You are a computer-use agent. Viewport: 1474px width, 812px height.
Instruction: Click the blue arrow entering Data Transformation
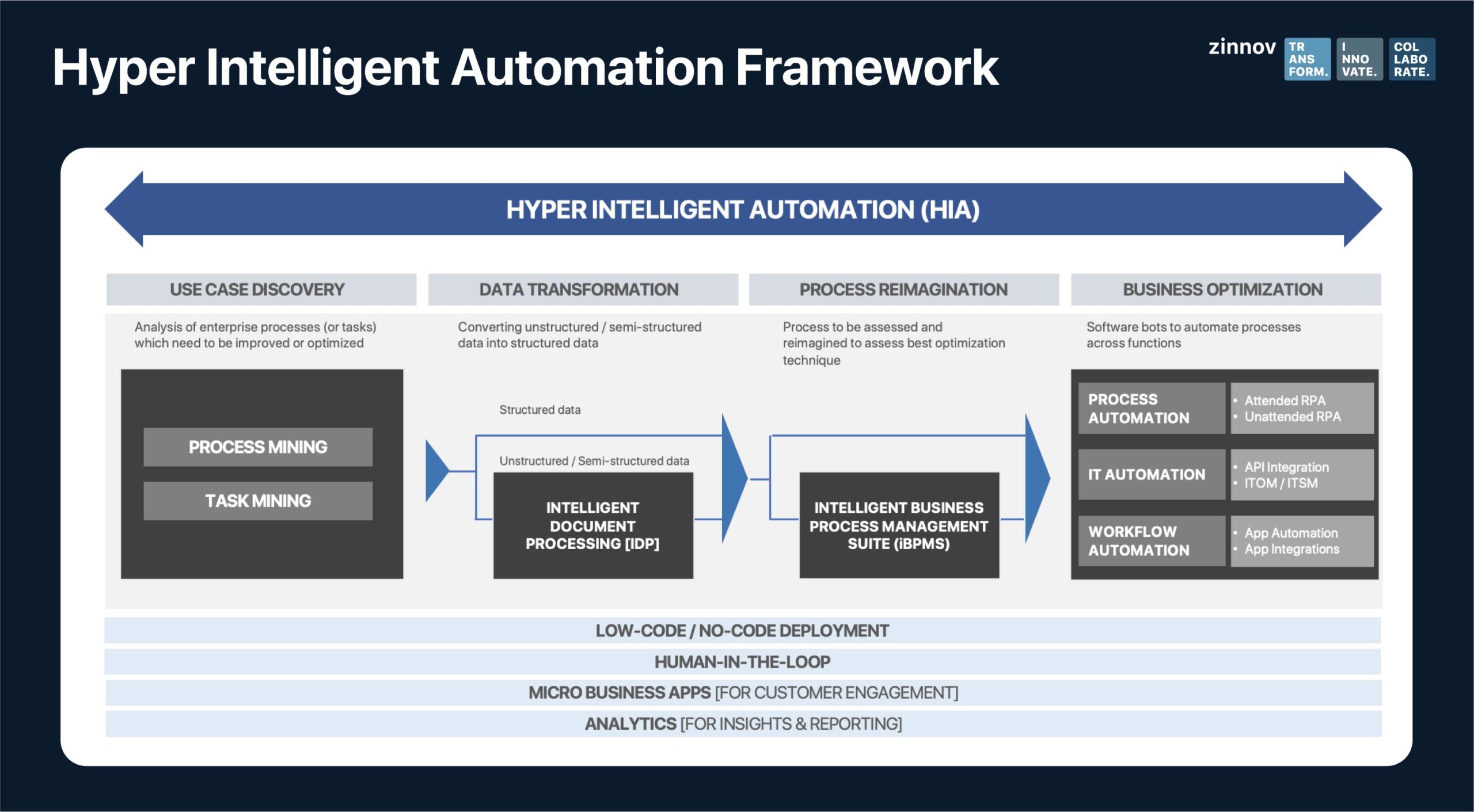437,471
